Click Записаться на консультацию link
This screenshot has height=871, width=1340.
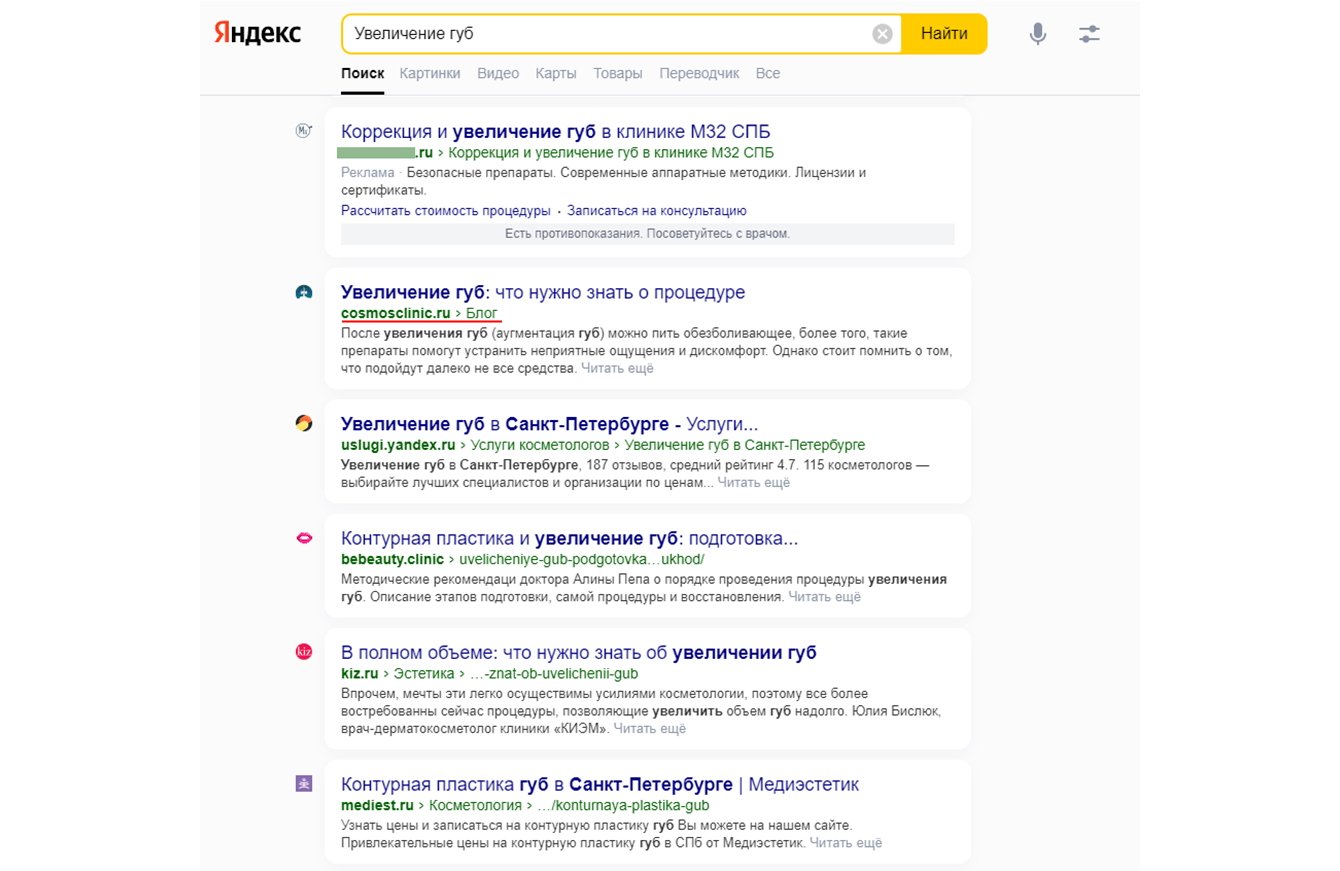pos(657,211)
